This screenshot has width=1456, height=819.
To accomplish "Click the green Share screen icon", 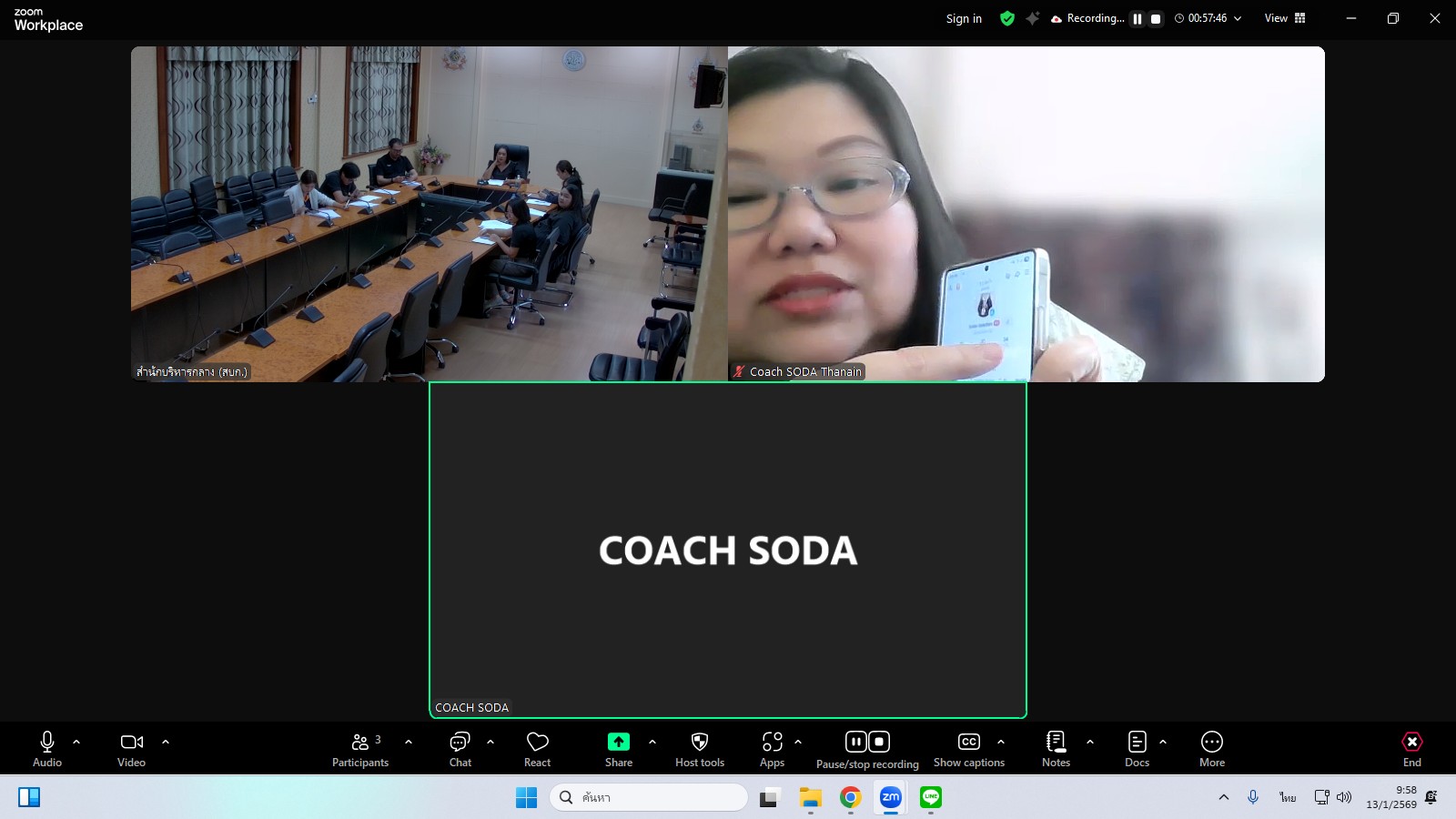I will click(x=618, y=743).
